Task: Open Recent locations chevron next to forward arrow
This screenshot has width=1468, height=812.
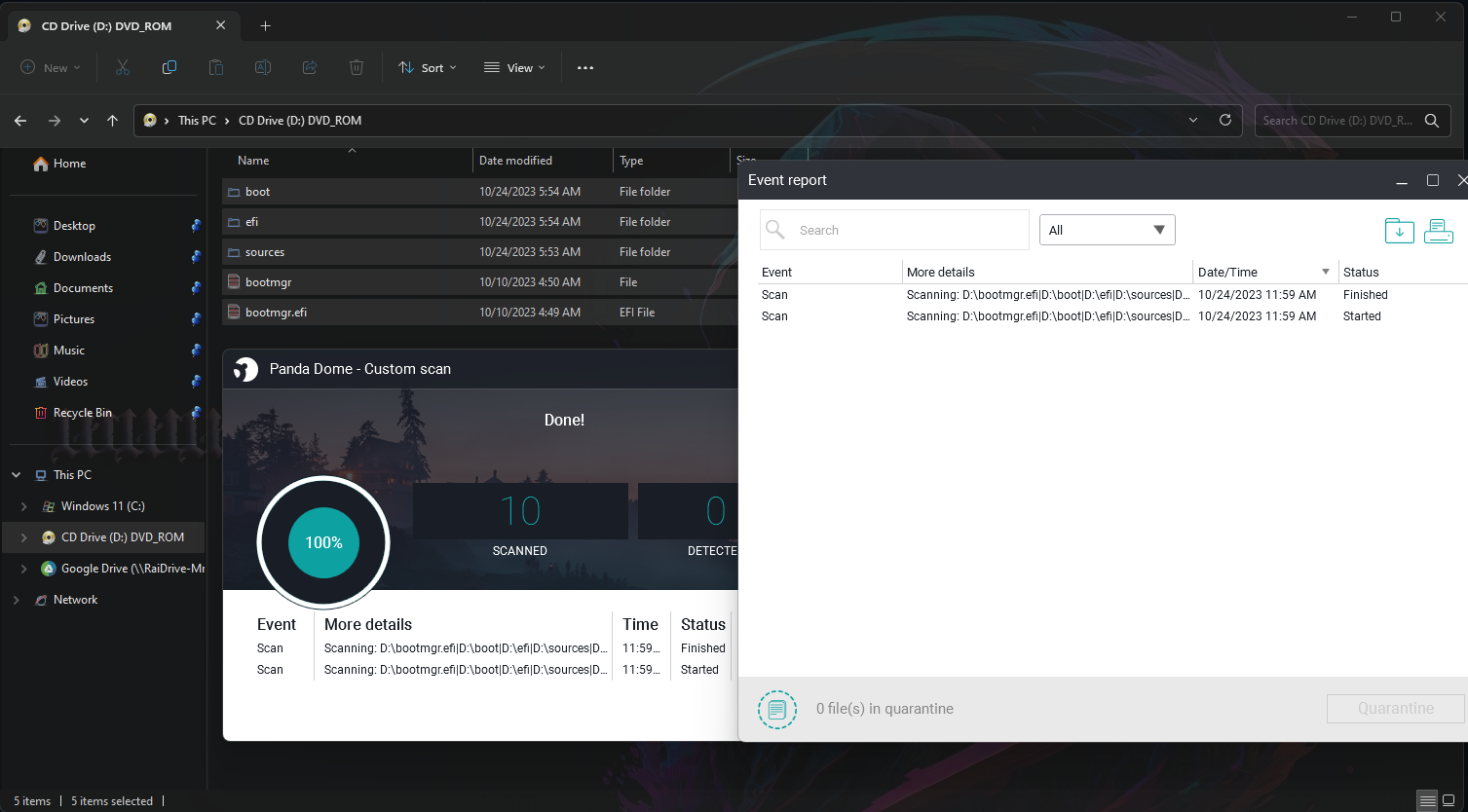Action: click(x=85, y=121)
